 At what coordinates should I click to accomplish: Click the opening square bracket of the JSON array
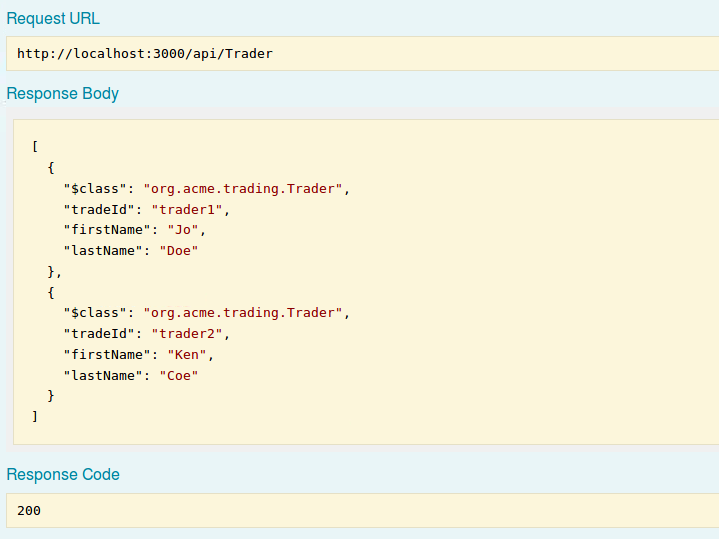click(35, 146)
